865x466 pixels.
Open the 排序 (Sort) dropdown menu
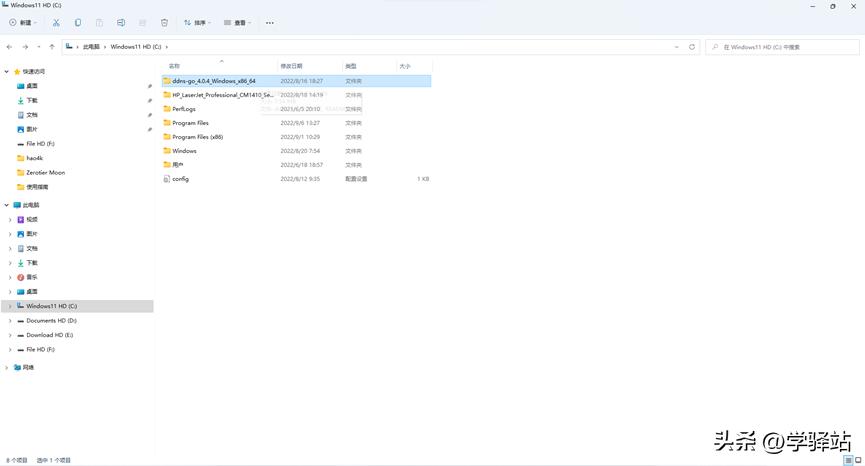pos(197,22)
